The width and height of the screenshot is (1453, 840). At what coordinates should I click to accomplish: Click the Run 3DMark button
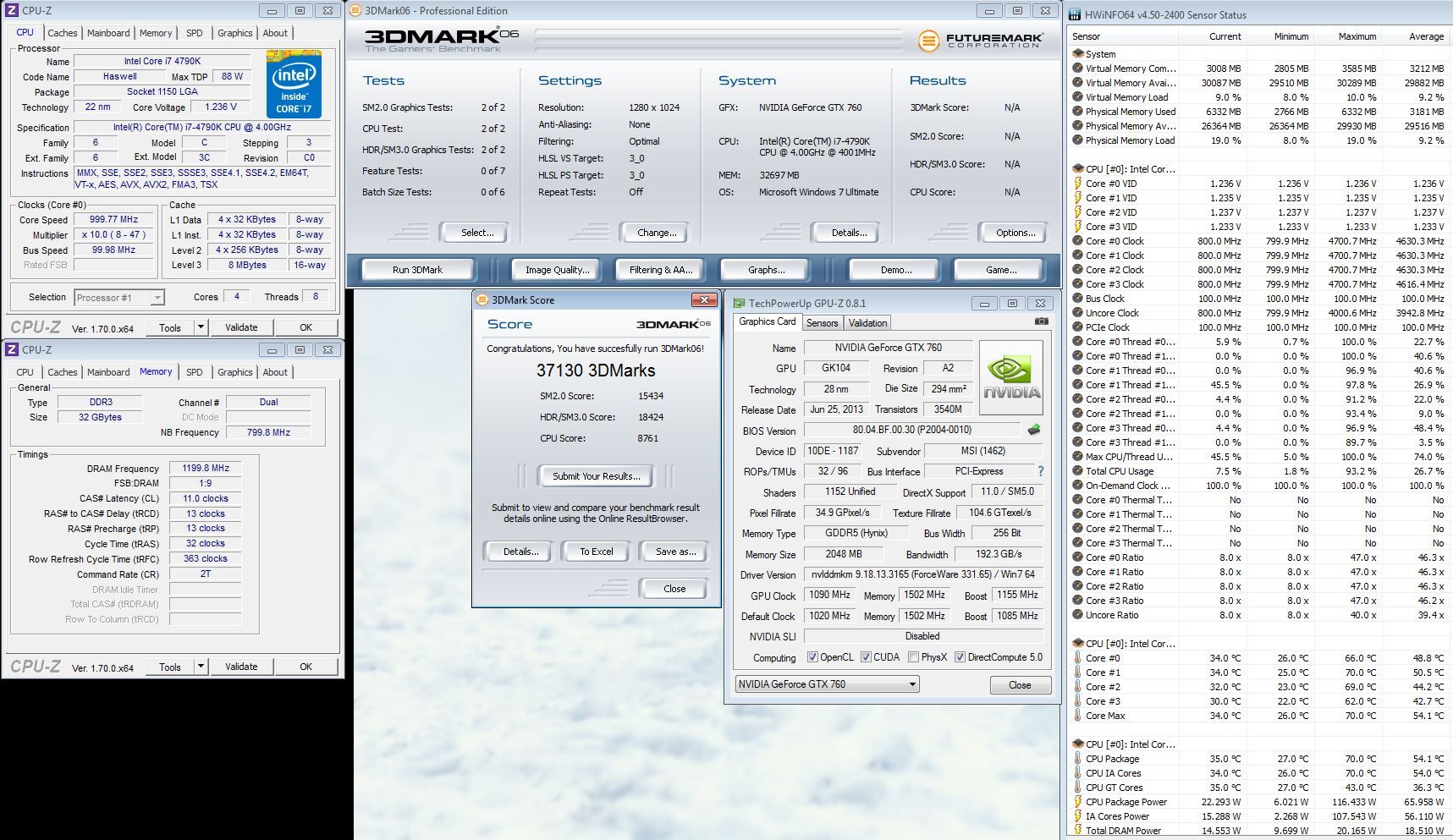tap(417, 270)
